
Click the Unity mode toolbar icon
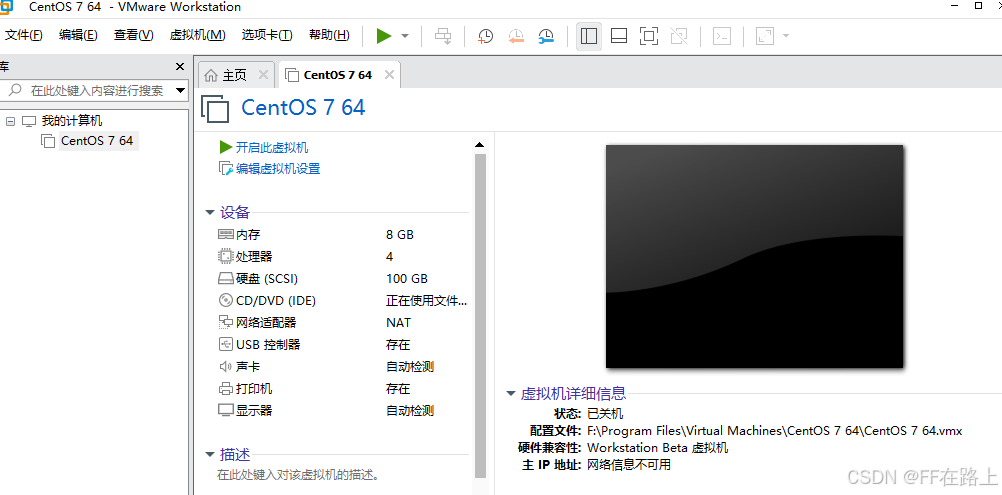[x=679, y=36]
